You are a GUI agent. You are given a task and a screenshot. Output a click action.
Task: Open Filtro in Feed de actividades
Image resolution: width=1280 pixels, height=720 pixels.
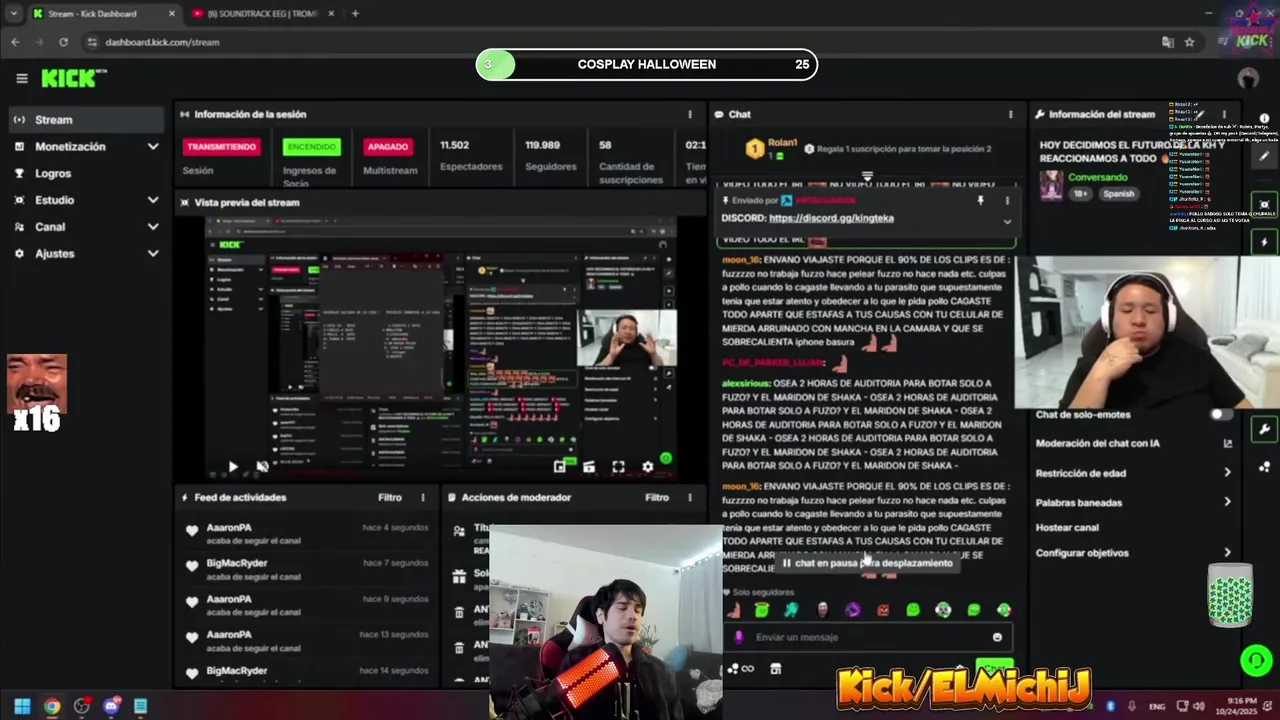(390, 497)
